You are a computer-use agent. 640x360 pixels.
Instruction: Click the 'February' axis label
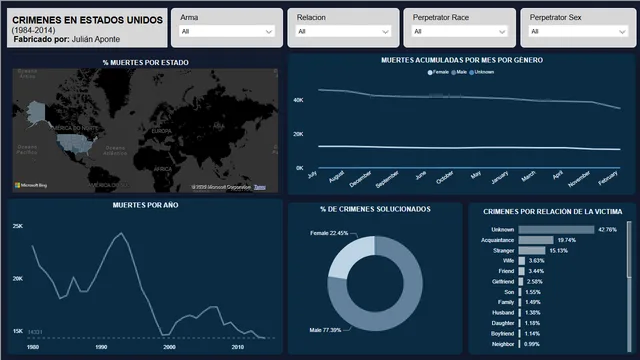[608, 178]
